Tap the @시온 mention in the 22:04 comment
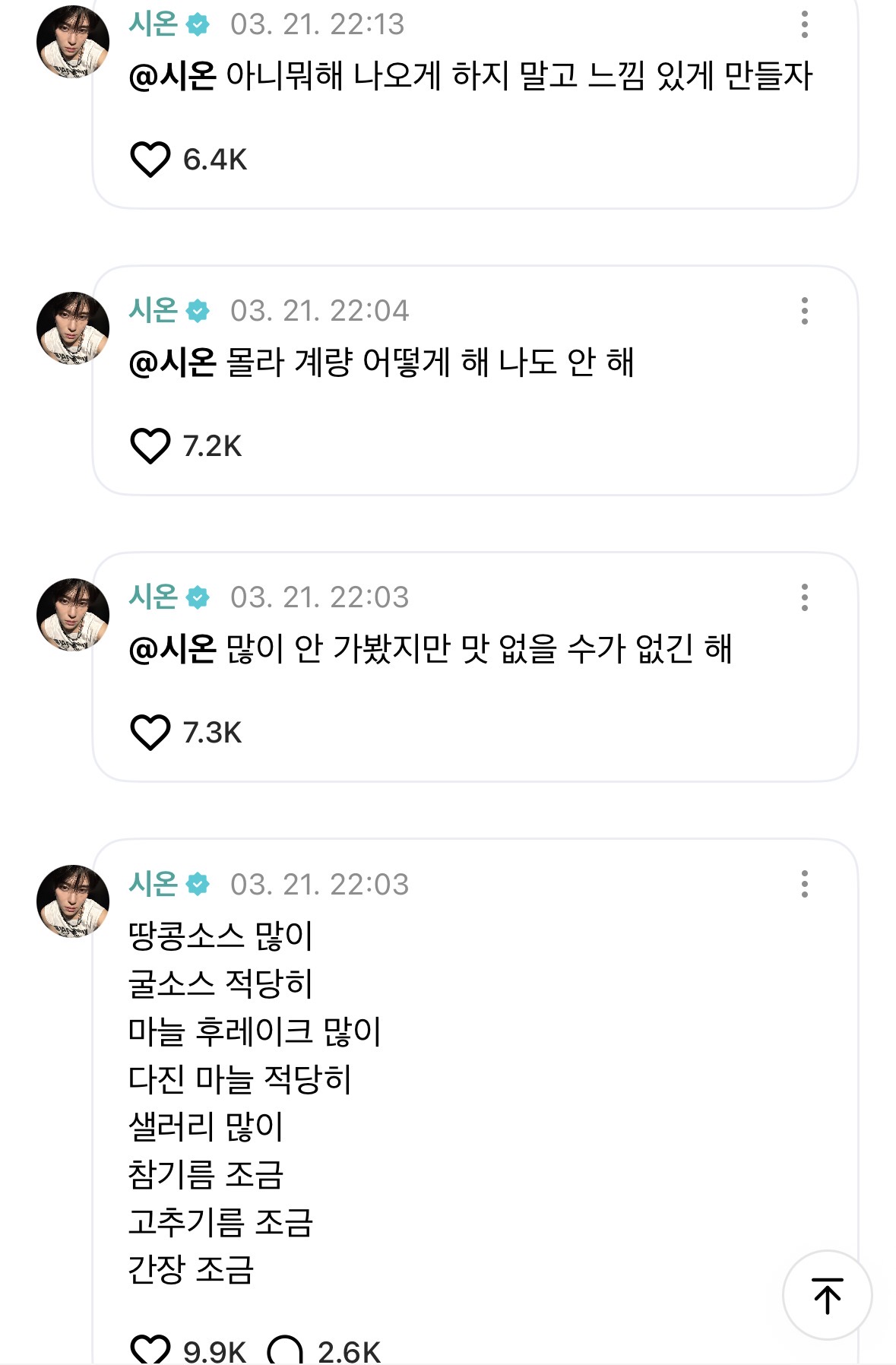Image resolution: width=896 pixels, height=1365 pixels. point(173,363)
